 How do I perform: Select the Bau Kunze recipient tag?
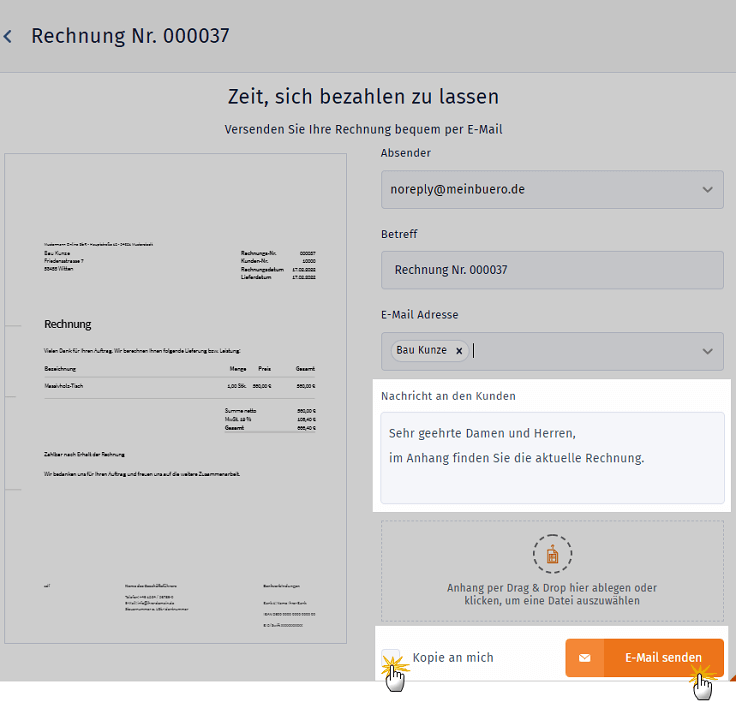[421, 351]
